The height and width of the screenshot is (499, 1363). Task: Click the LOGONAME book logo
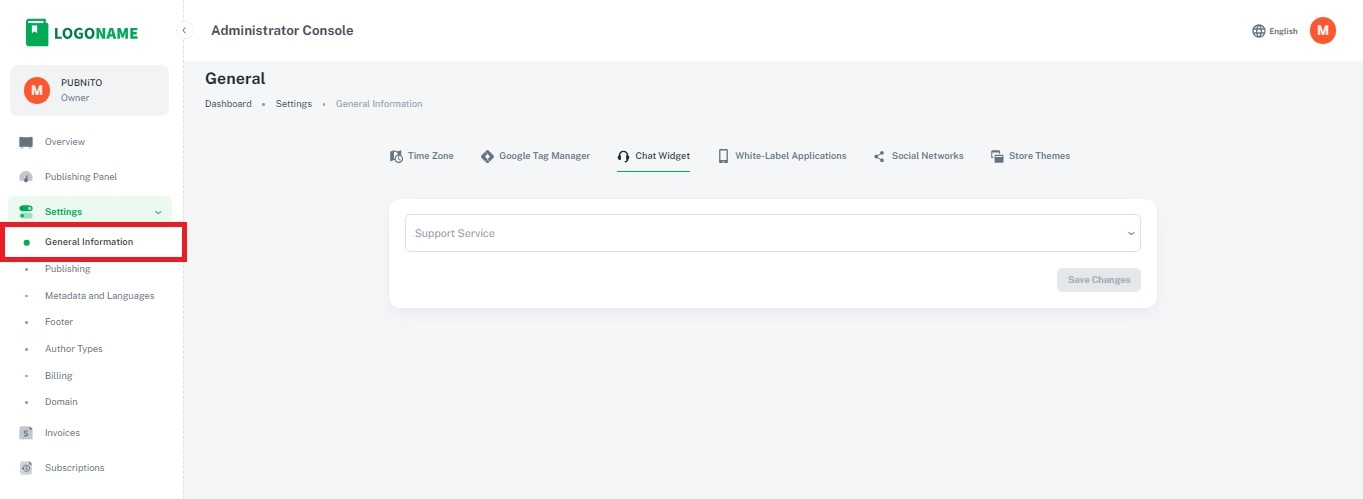tap(37, 32)
